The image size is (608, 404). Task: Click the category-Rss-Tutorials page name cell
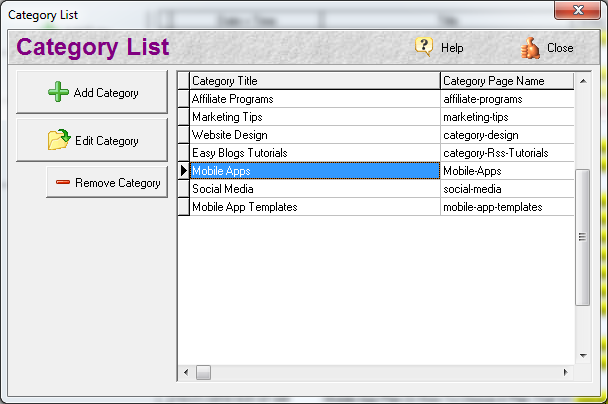(507, 153)
